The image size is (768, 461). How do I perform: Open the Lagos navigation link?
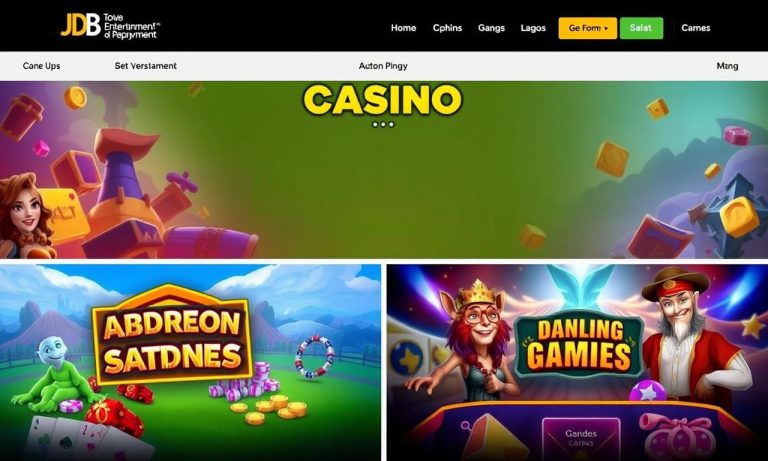pyautogui.click(x=533, y=28)
